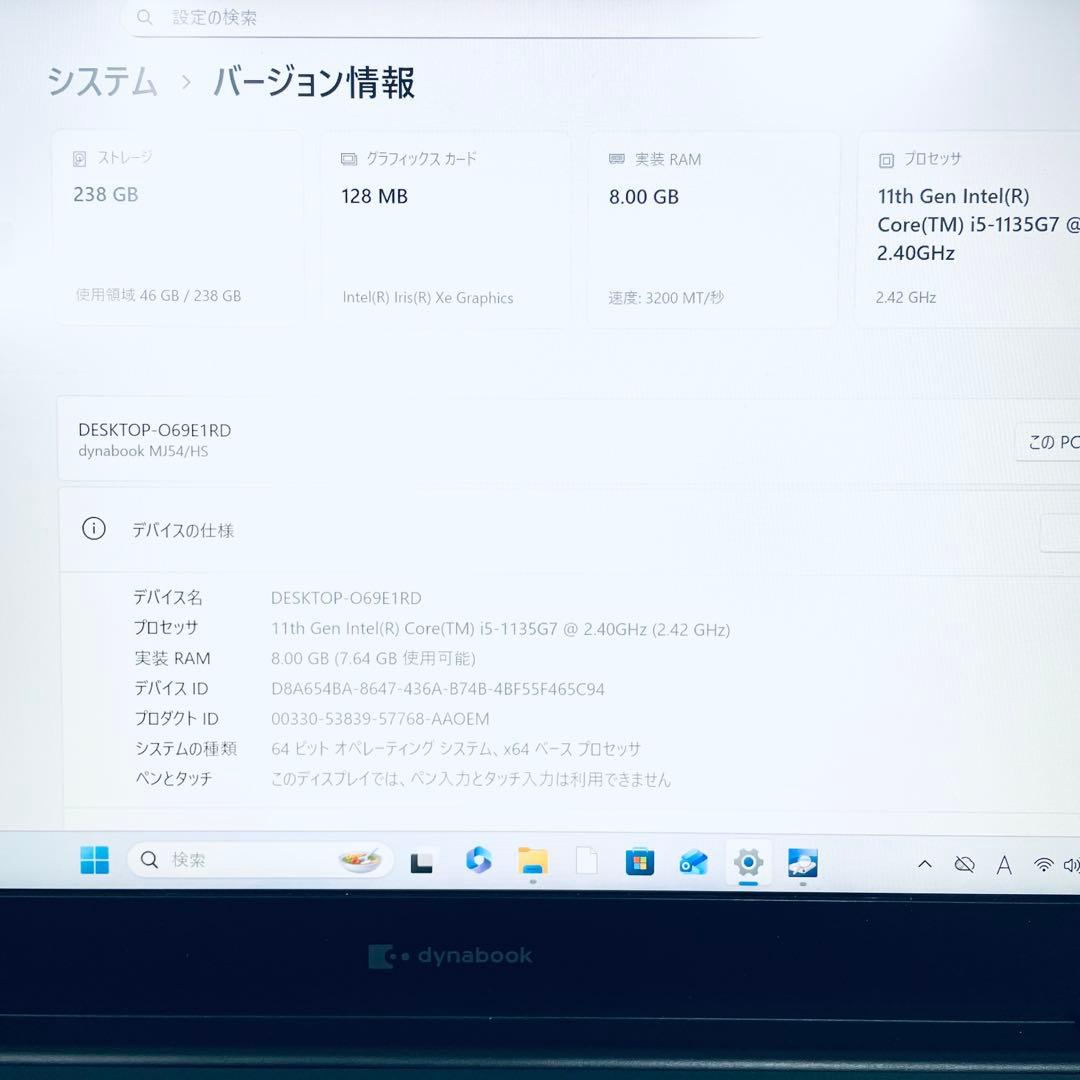Open the Notepad document icon on taskbar
The height and width of the screenshot is (1080, 1080).
click(586, 860)
